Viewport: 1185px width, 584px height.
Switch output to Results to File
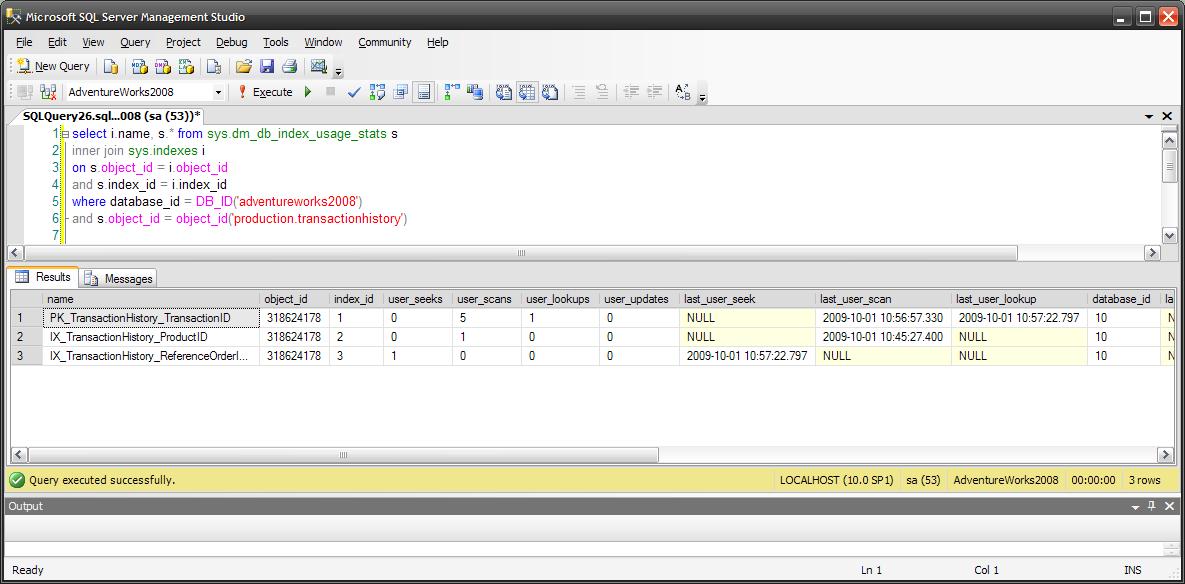551,92
